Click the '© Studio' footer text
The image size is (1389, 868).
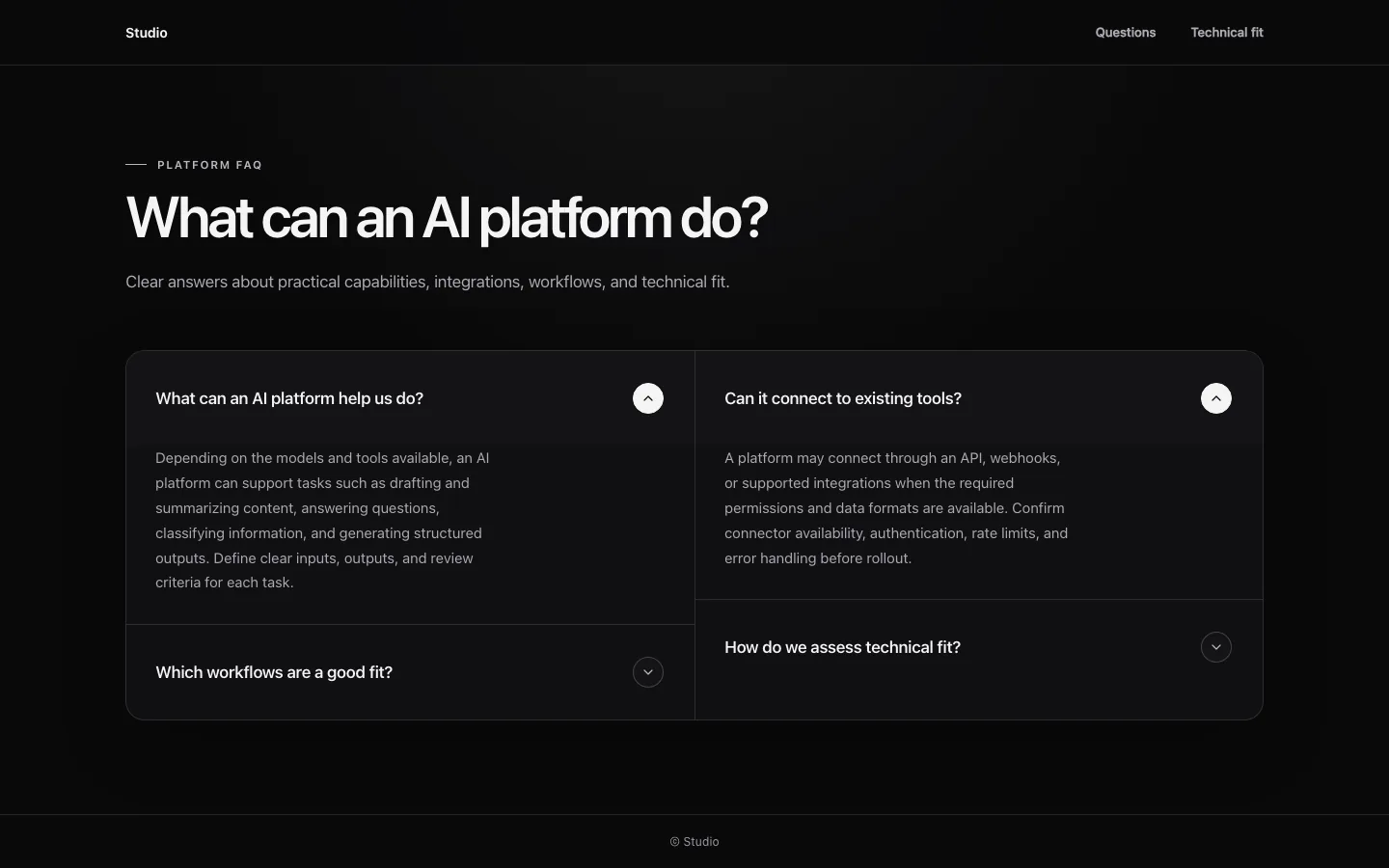(694, 842)
